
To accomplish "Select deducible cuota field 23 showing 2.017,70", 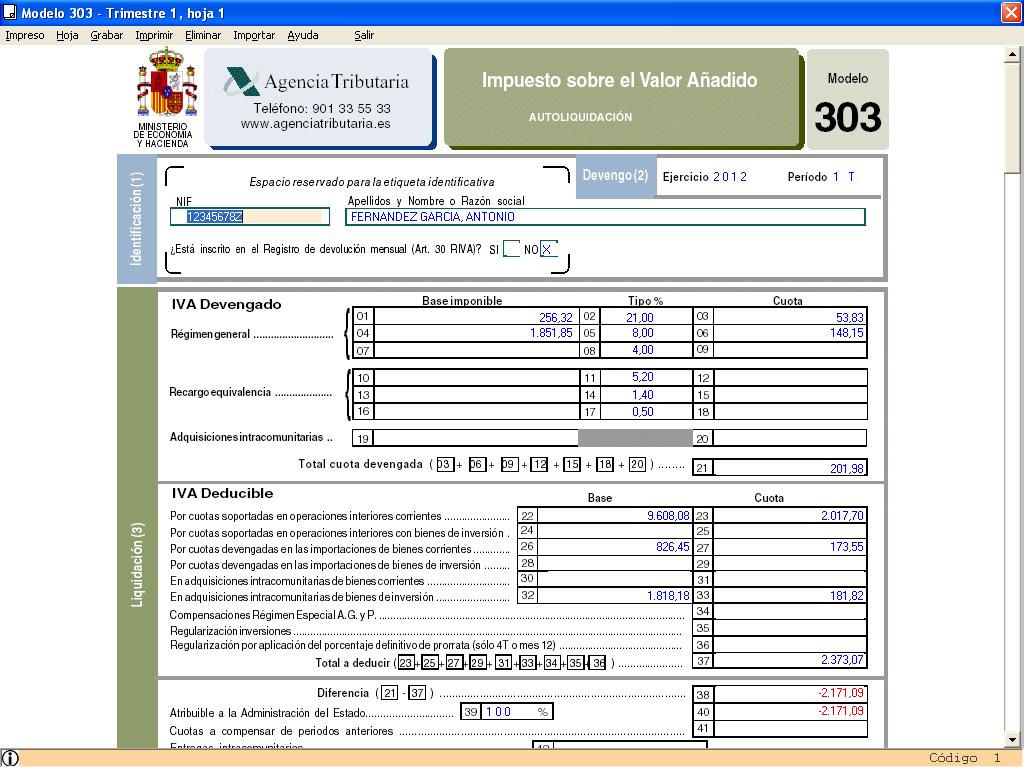I will tap(790, 515).
